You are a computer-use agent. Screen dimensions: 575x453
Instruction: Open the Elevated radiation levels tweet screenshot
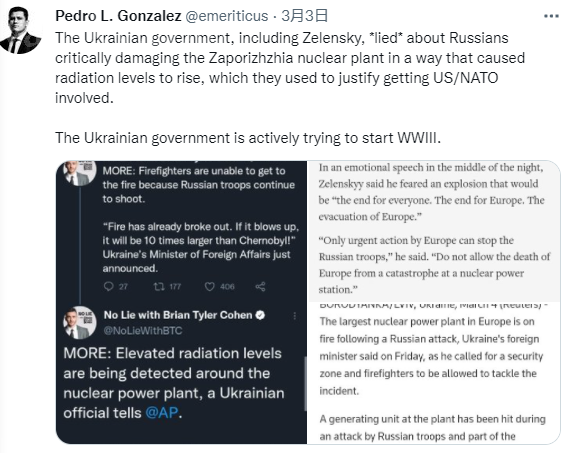click(181, 303)
